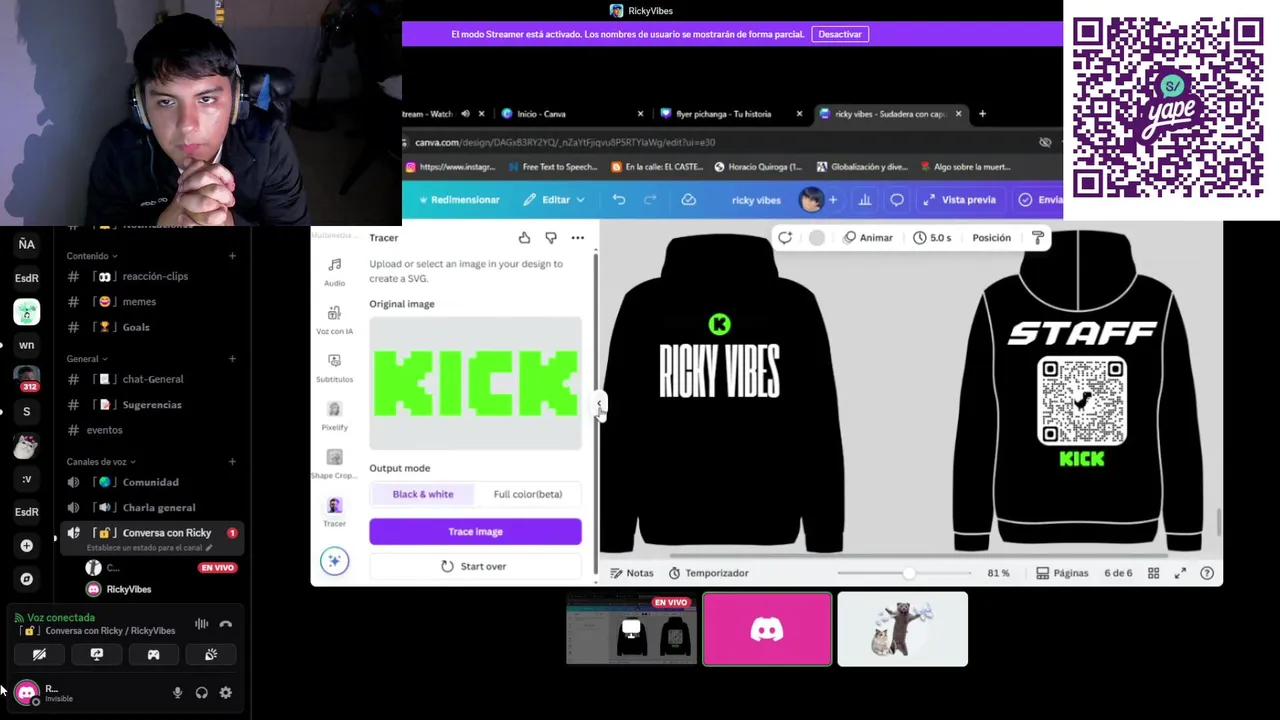Adjust canvas zoom slider
The image size is (1280, 720).
point(908,573)
